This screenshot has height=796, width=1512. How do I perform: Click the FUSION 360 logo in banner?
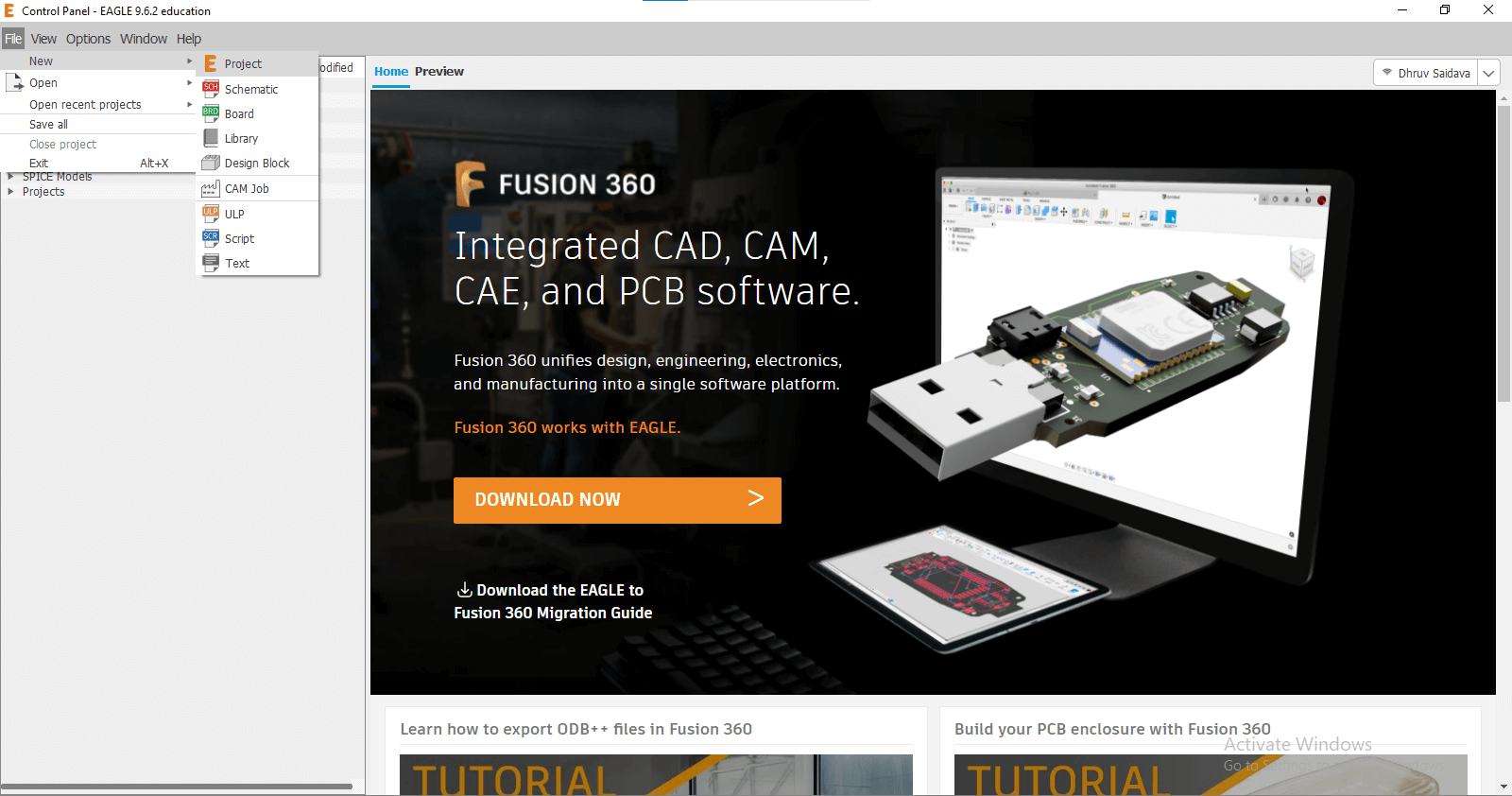point(556,183)
